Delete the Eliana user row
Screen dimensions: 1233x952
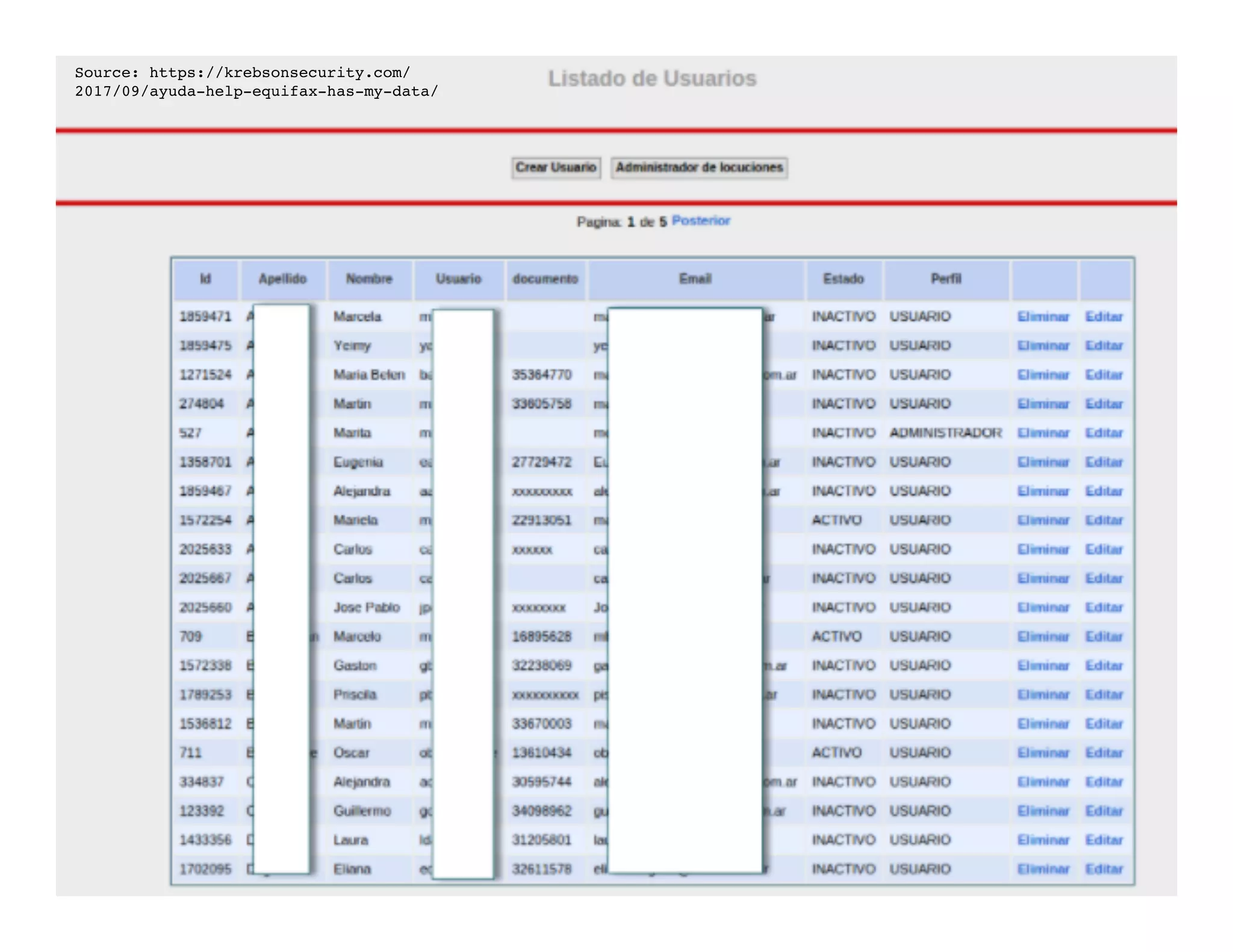coord(1043,869)
